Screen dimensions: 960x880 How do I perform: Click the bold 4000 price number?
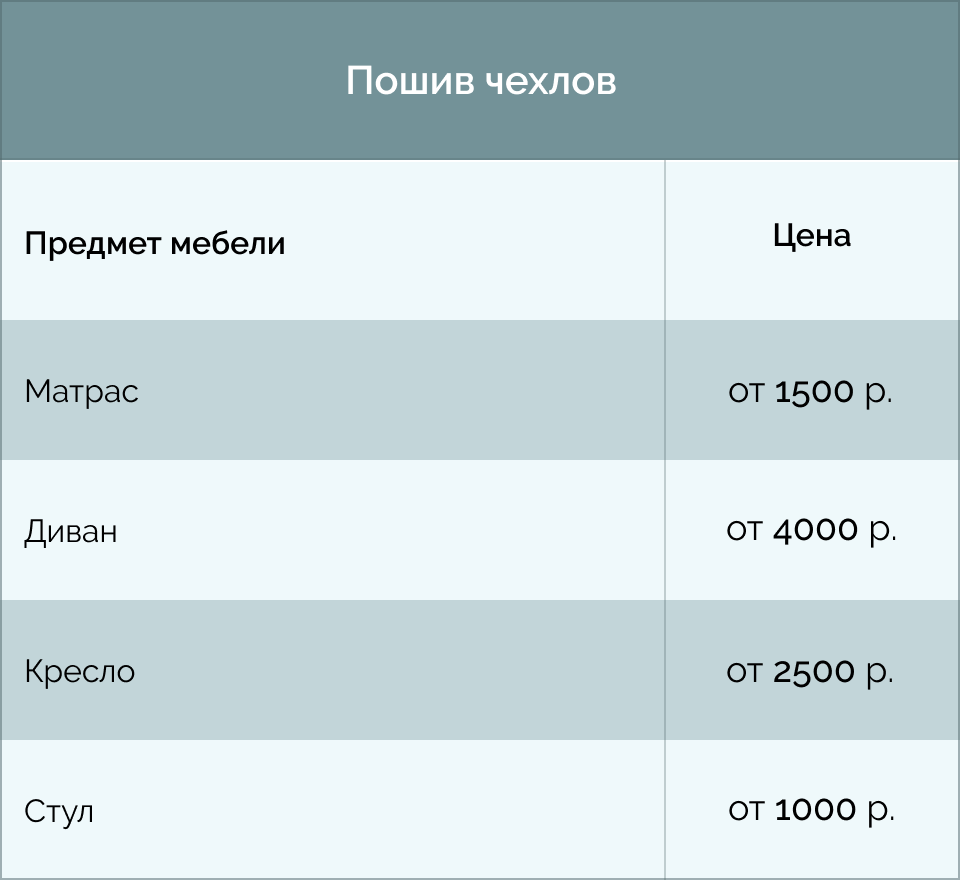816,530
